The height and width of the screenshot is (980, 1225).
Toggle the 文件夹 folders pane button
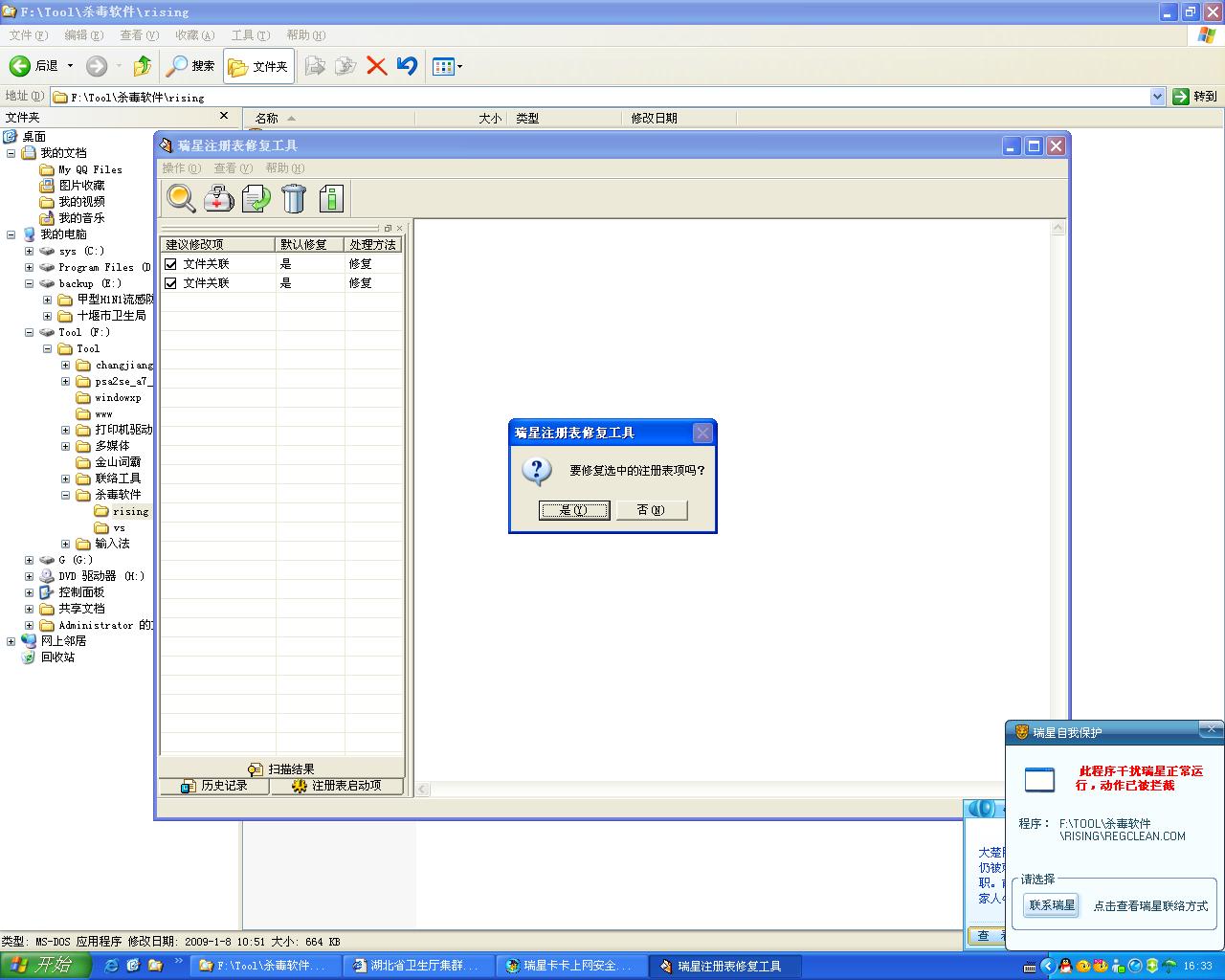tap(258, 66)
